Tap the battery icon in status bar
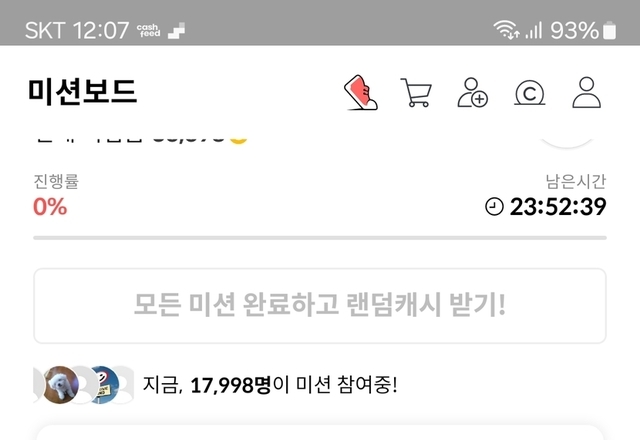The width and height of the screenshot is (640, 440). coord(609,30)
